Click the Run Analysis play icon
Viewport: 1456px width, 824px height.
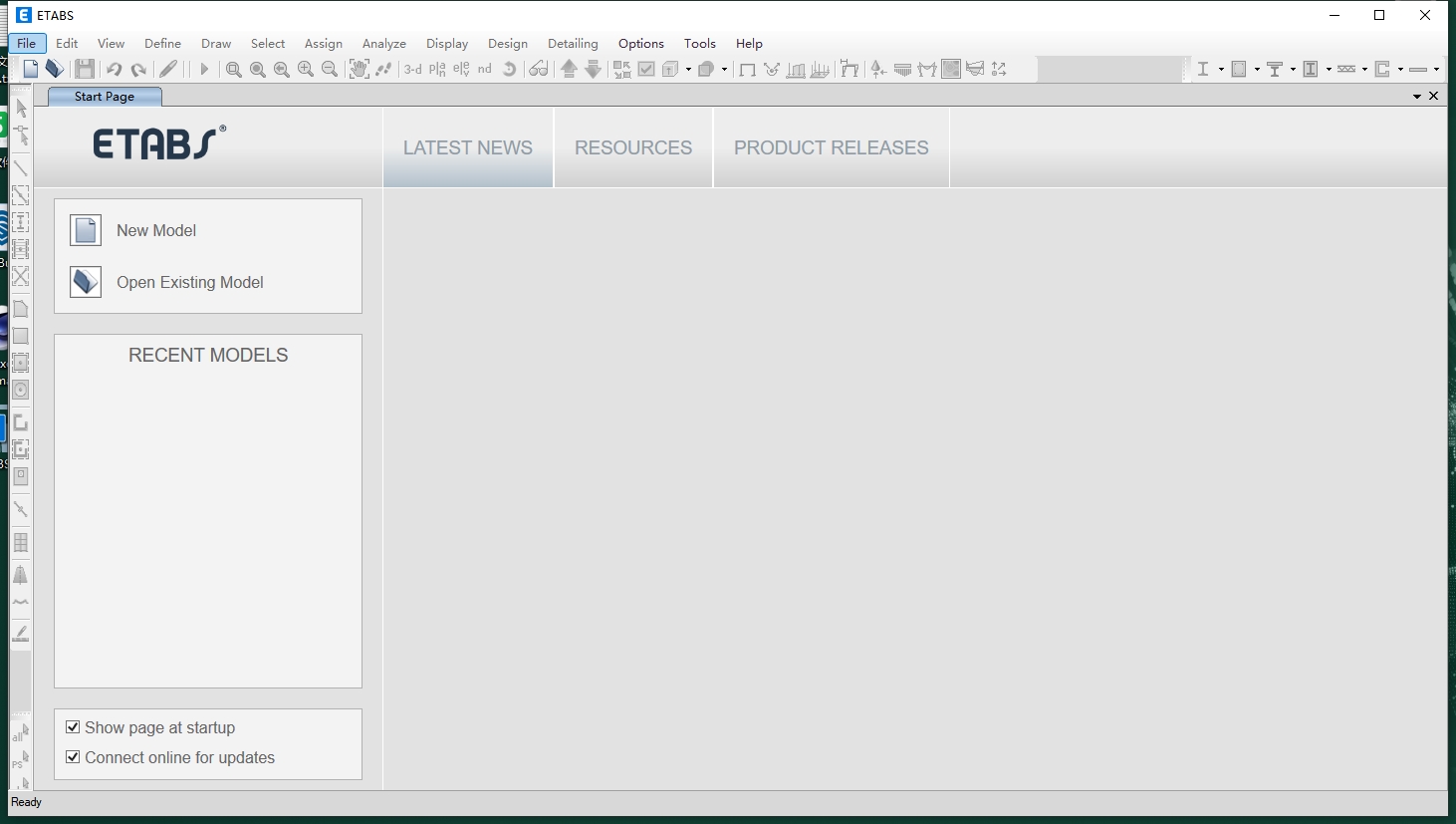[x=204, y=69]
